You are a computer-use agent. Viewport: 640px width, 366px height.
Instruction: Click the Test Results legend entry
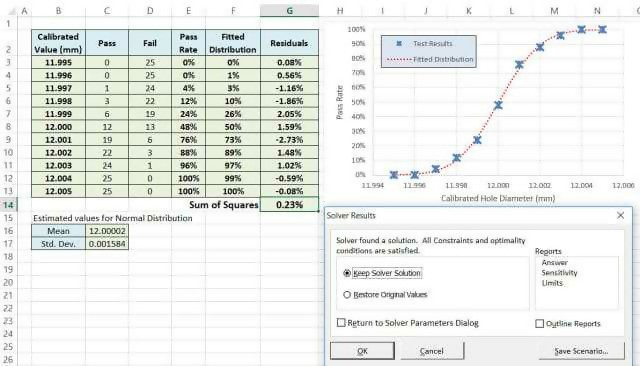(424, 43)
